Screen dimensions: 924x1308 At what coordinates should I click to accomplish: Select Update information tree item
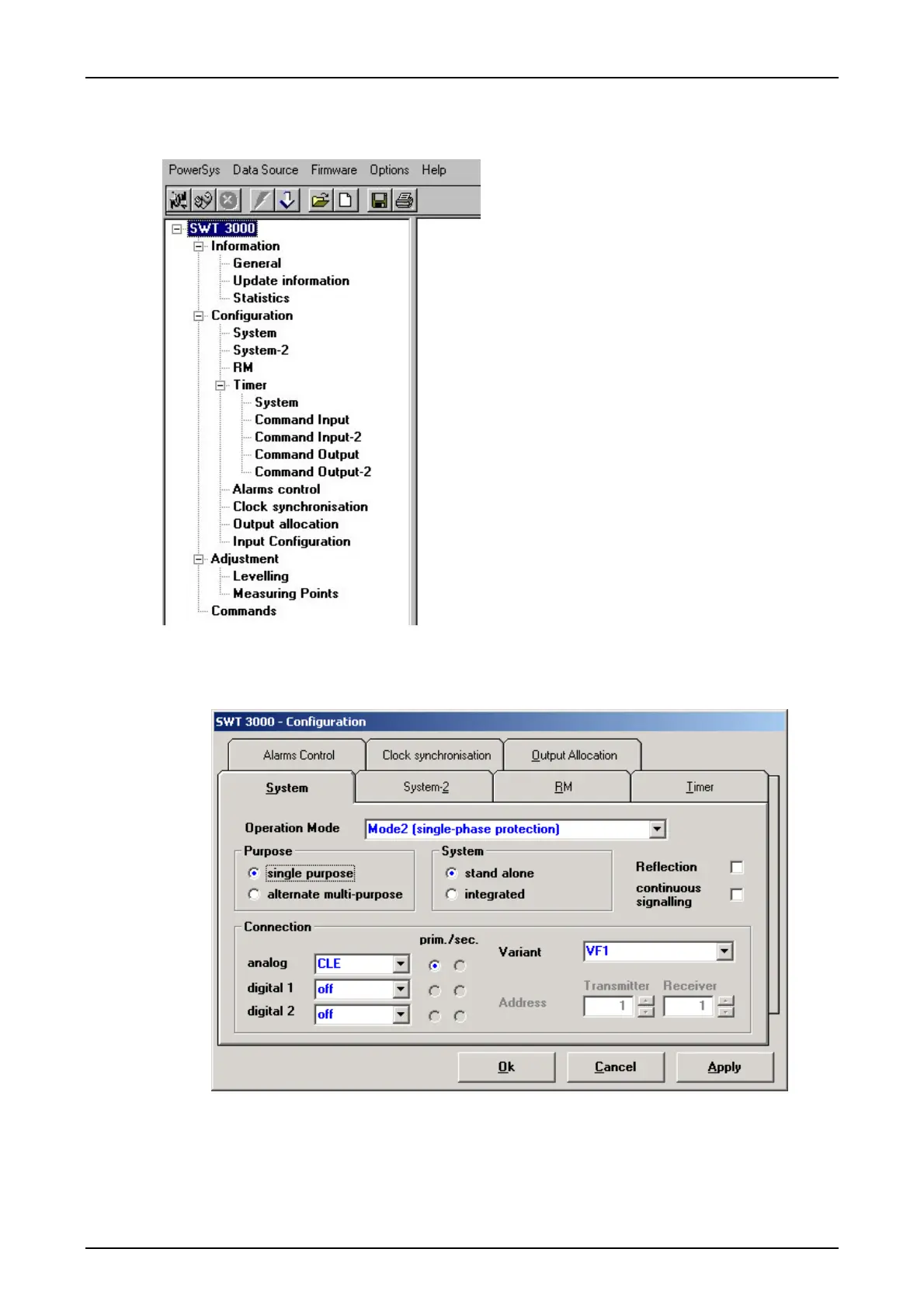[x=291, y=280]
